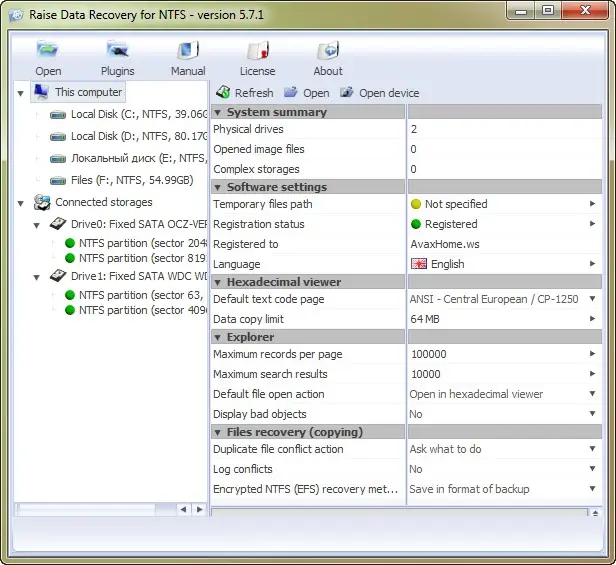Select NTFS partition sector 204 green icon
Screen dimensions: 616x565
[70, 243]
